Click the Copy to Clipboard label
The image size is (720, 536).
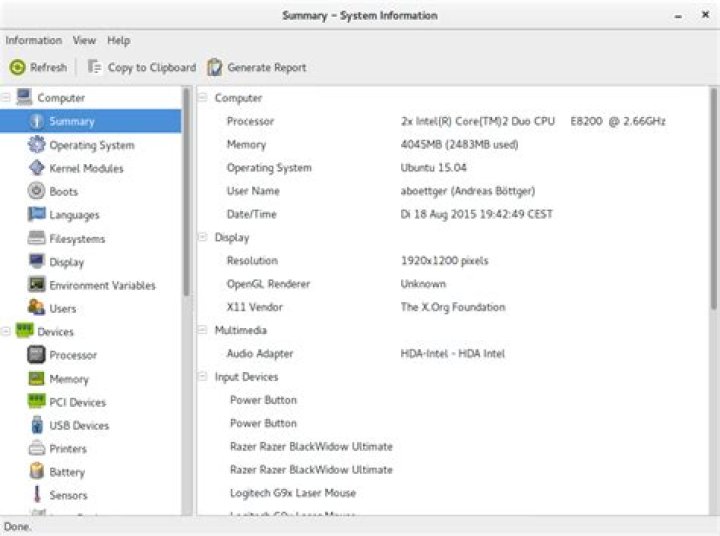[x=152, y=68]
